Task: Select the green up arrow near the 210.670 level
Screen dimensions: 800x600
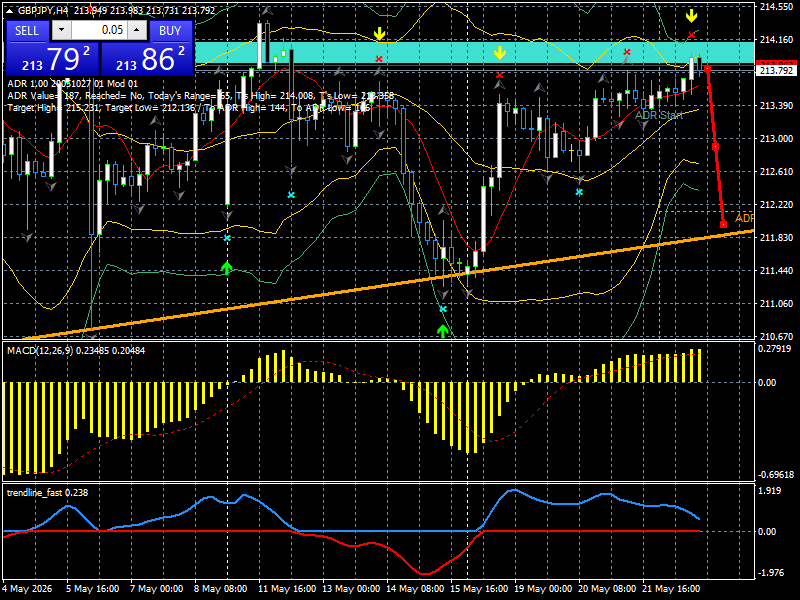Action: [443, 331]
